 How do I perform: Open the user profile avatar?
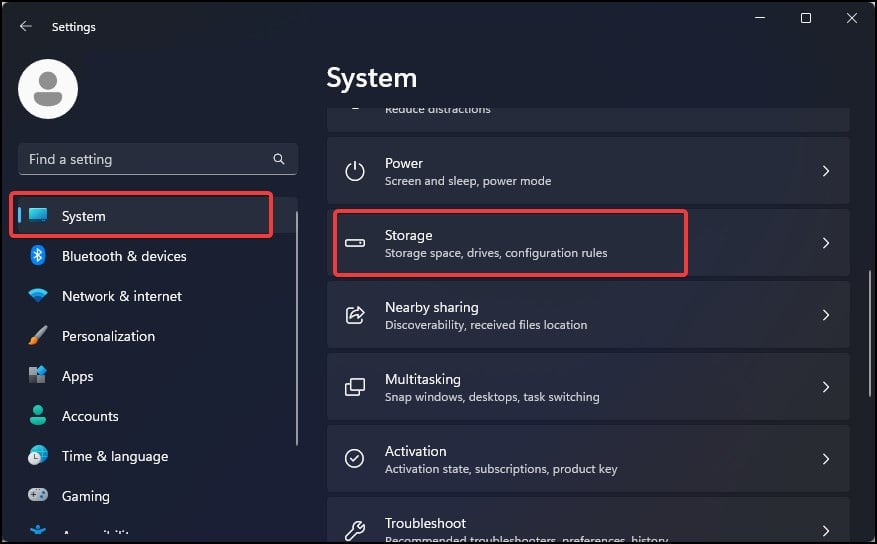coord(48,89)
